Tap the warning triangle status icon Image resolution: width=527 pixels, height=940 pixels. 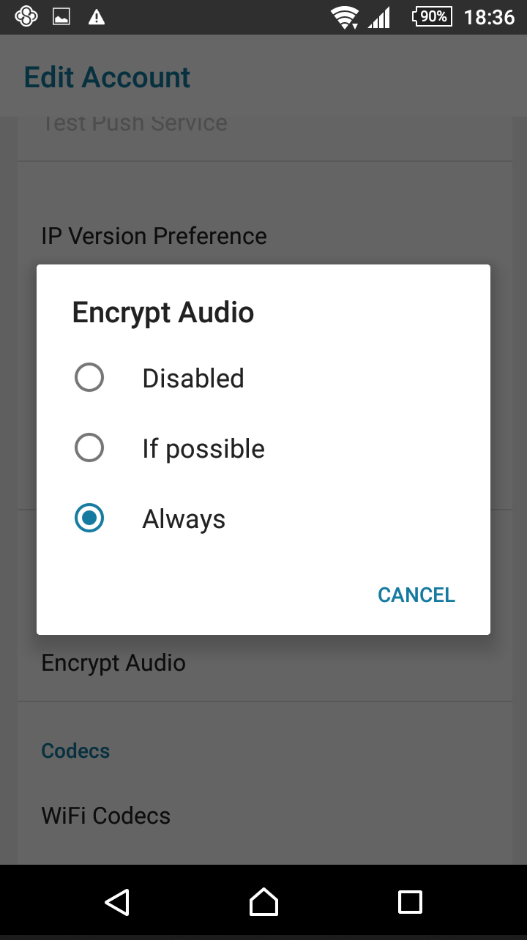[97, 17]
